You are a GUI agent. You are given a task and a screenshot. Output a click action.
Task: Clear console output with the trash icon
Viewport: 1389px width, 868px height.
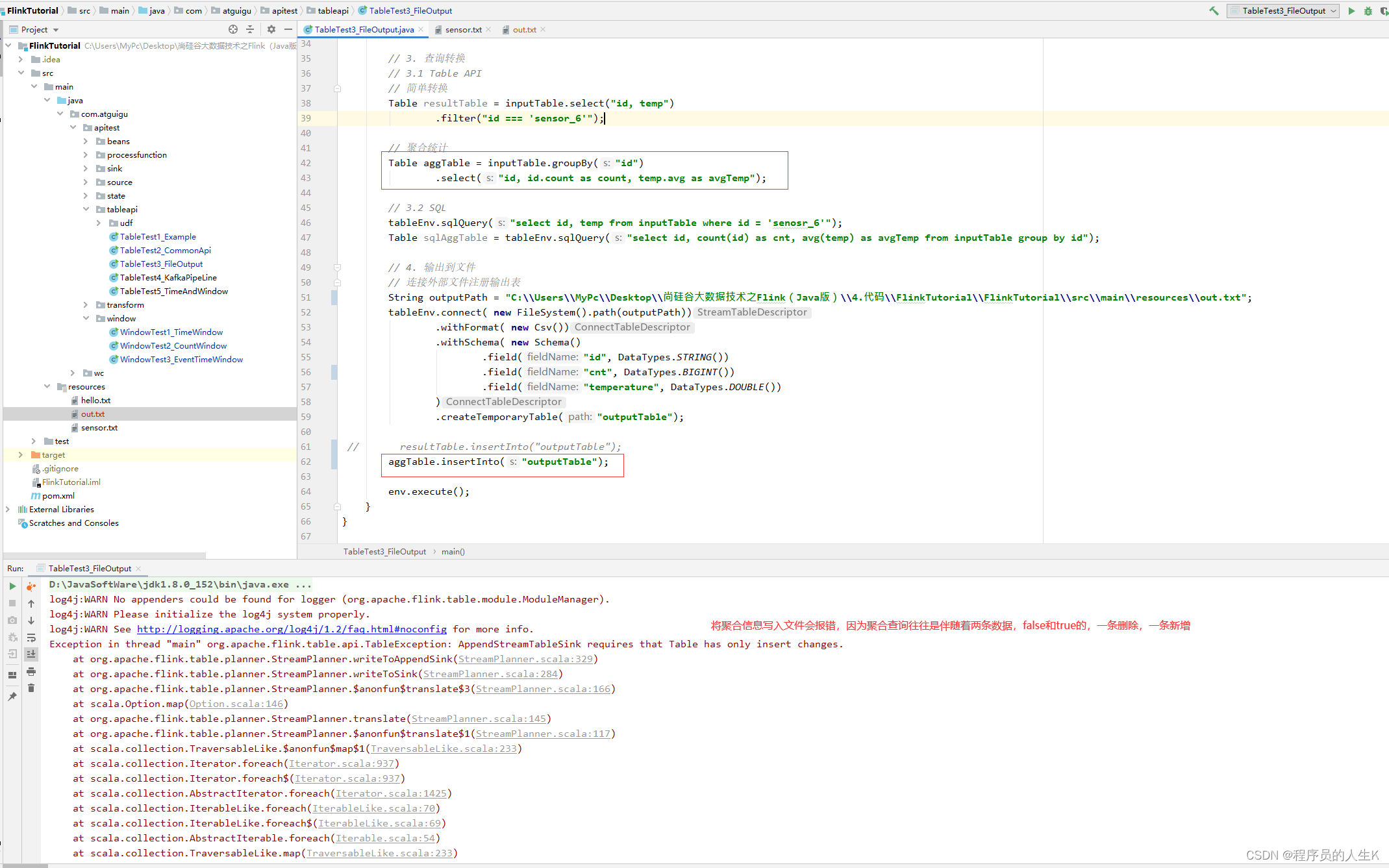[x=31, y=688]
